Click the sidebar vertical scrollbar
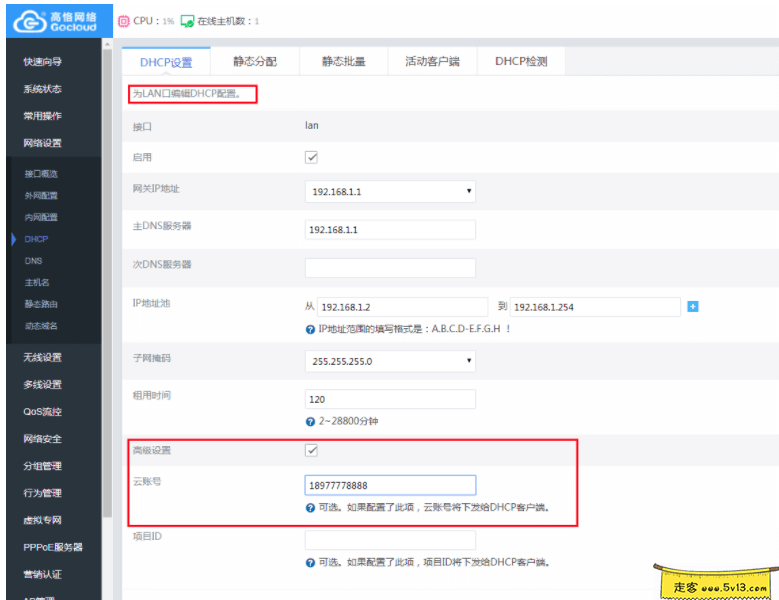Image resolution: width=779 pixels, height=600 pixels. 107,300
